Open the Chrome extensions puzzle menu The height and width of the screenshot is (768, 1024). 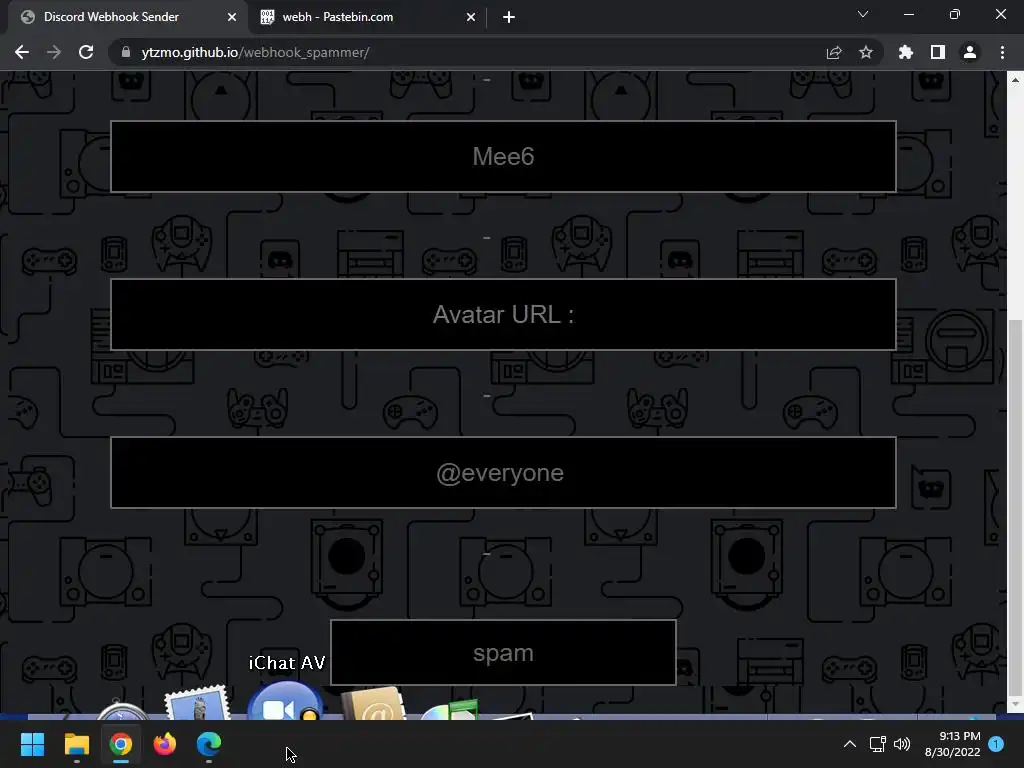(x=905, y=52)
